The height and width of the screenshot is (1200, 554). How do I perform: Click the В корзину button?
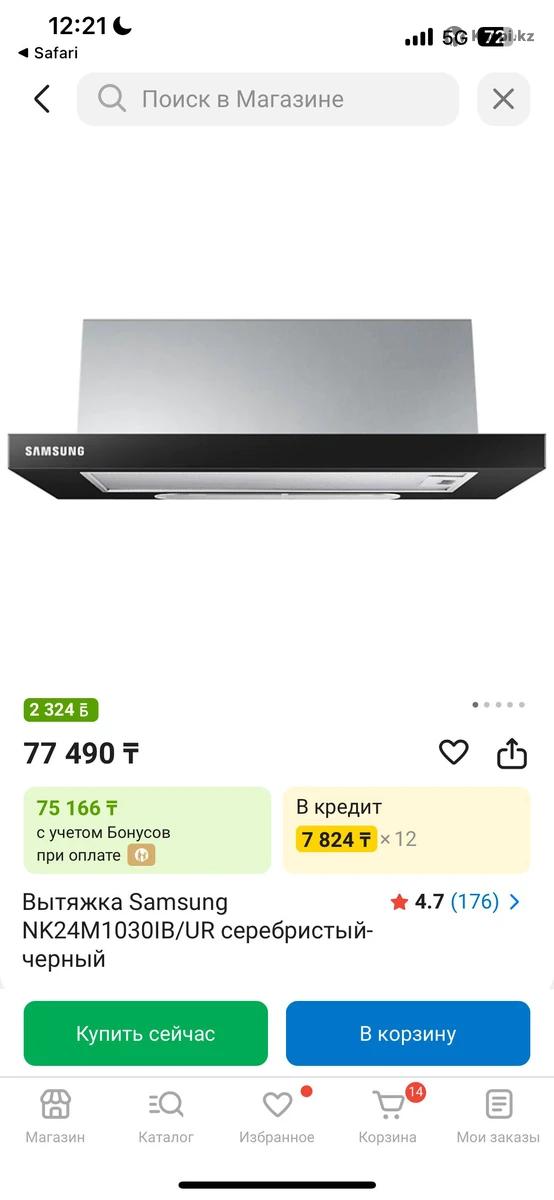[x=408, y=1034]
